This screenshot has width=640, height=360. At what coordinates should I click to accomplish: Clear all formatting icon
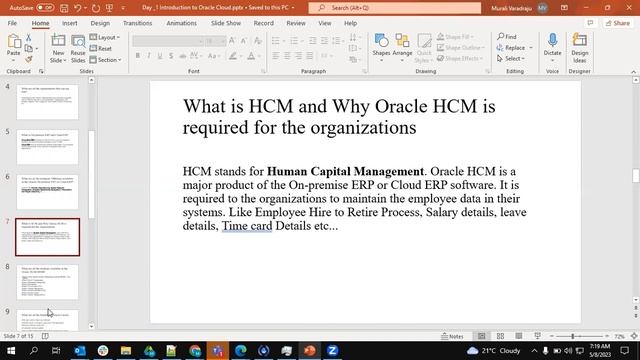tap(258, 40)
